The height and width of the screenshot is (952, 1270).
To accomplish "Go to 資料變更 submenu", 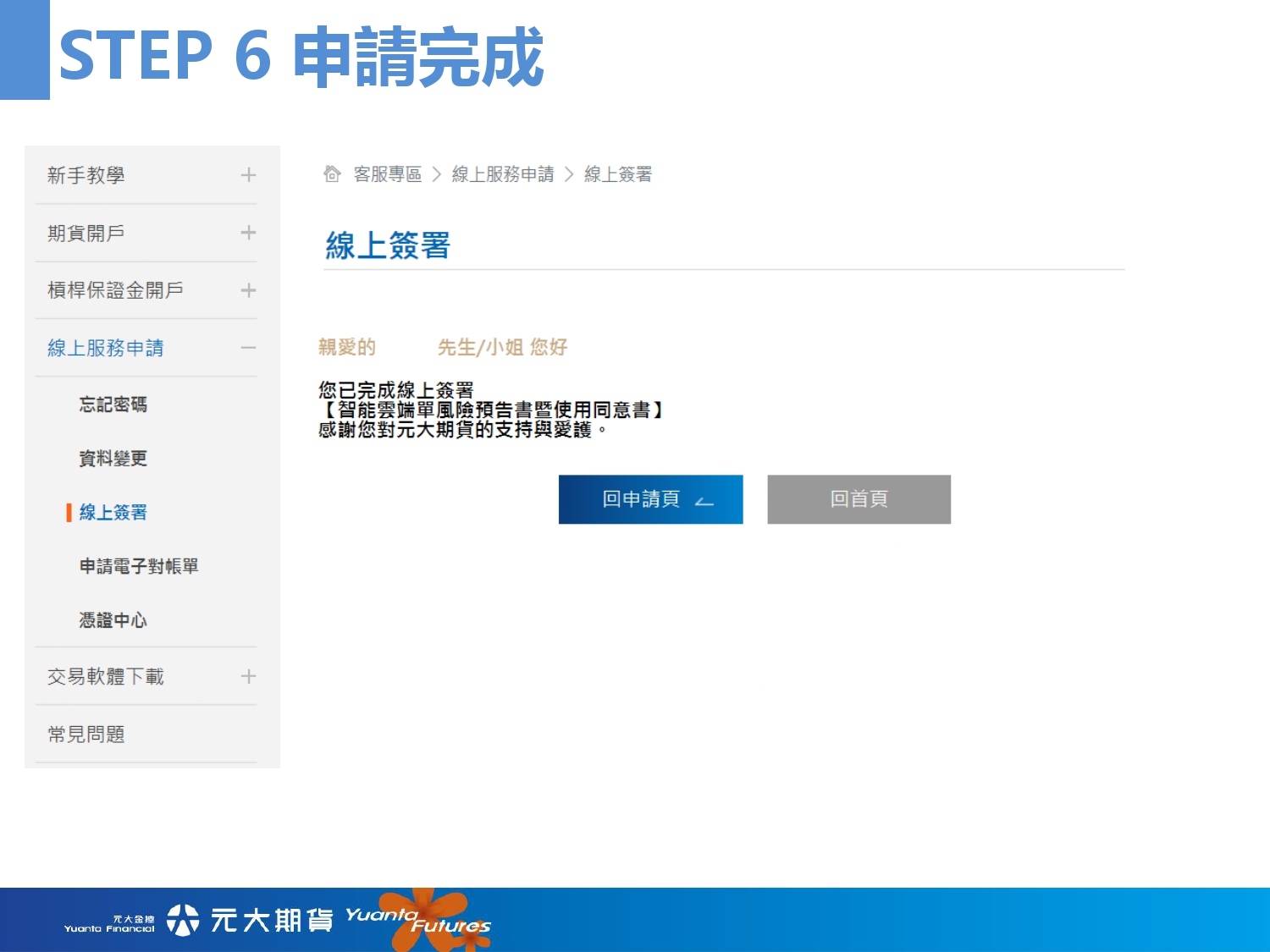I will (113, 459).
